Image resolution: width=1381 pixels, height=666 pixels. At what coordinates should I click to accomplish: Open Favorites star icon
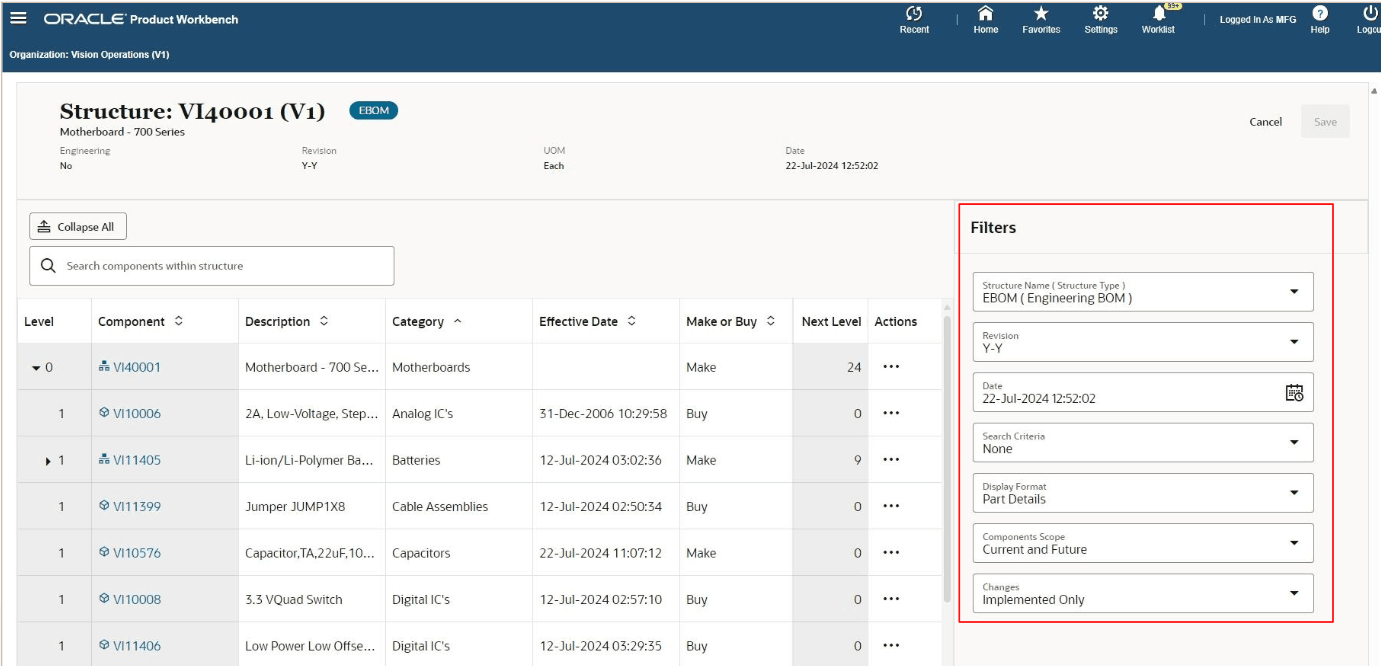point(1041,14)
